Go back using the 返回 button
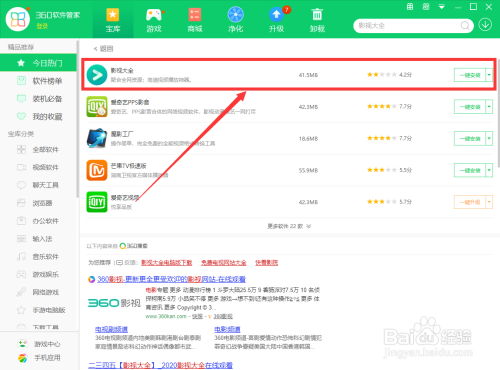This screenshot has width=500, height=370. [103, 49]
